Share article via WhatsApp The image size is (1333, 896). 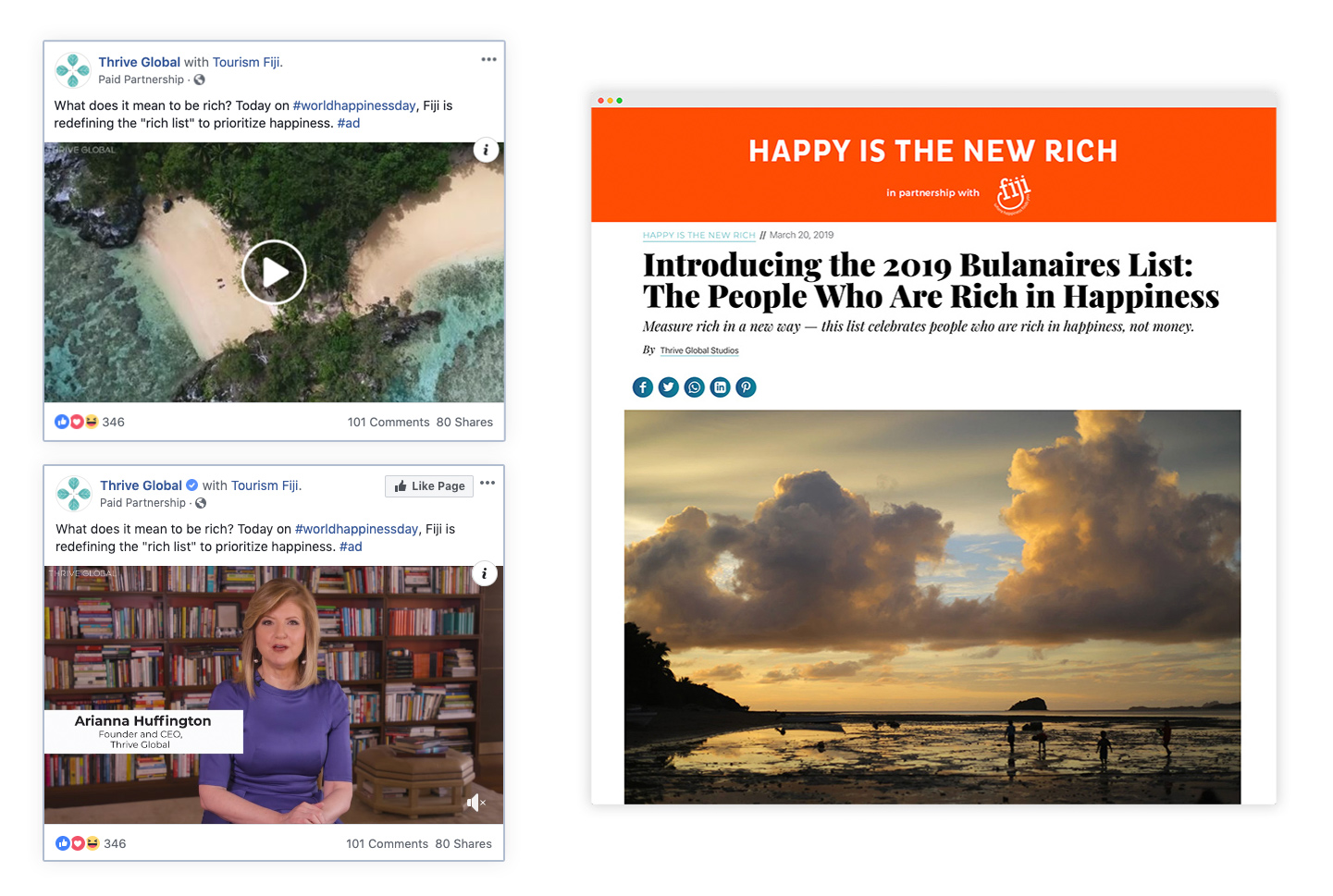tap(695, 387)
